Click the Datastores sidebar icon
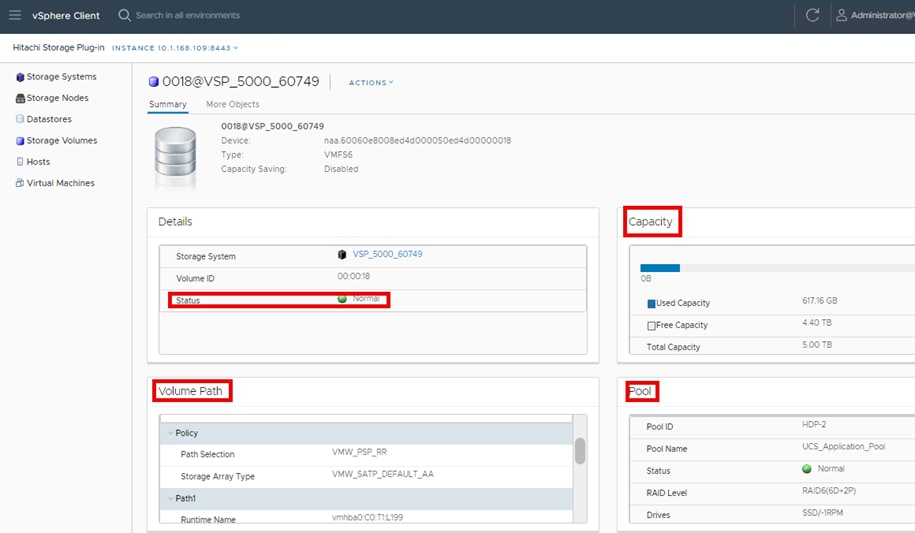 click(20, 119)
